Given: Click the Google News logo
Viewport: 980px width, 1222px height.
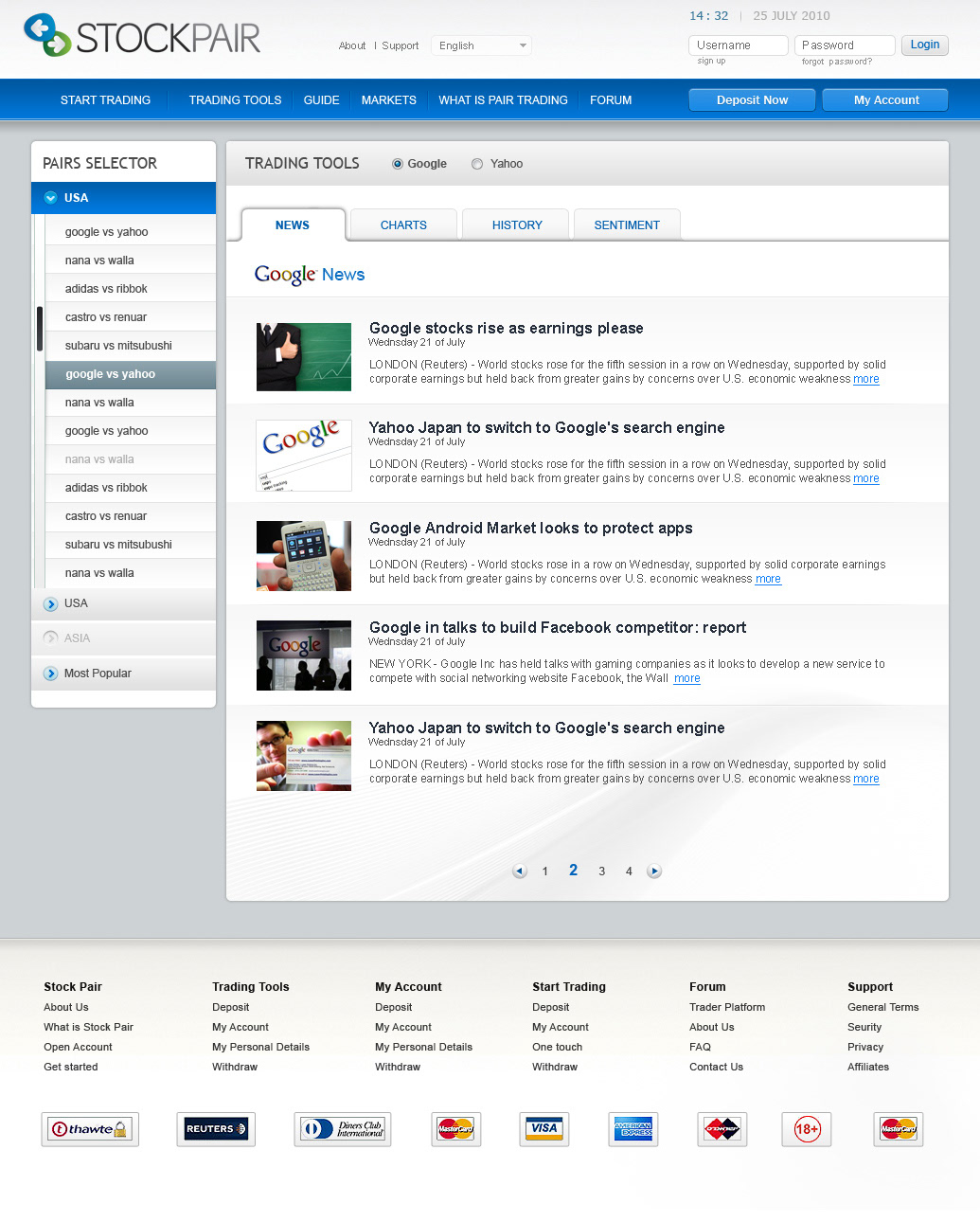Looking at the screenshot, I should 310,275.
